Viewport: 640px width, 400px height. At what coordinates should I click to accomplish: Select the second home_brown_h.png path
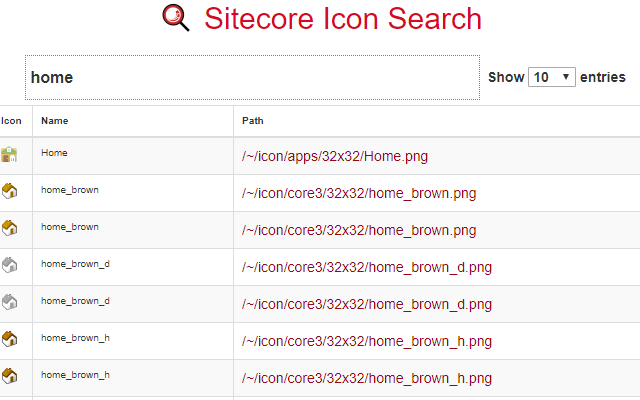coord(367,379)
